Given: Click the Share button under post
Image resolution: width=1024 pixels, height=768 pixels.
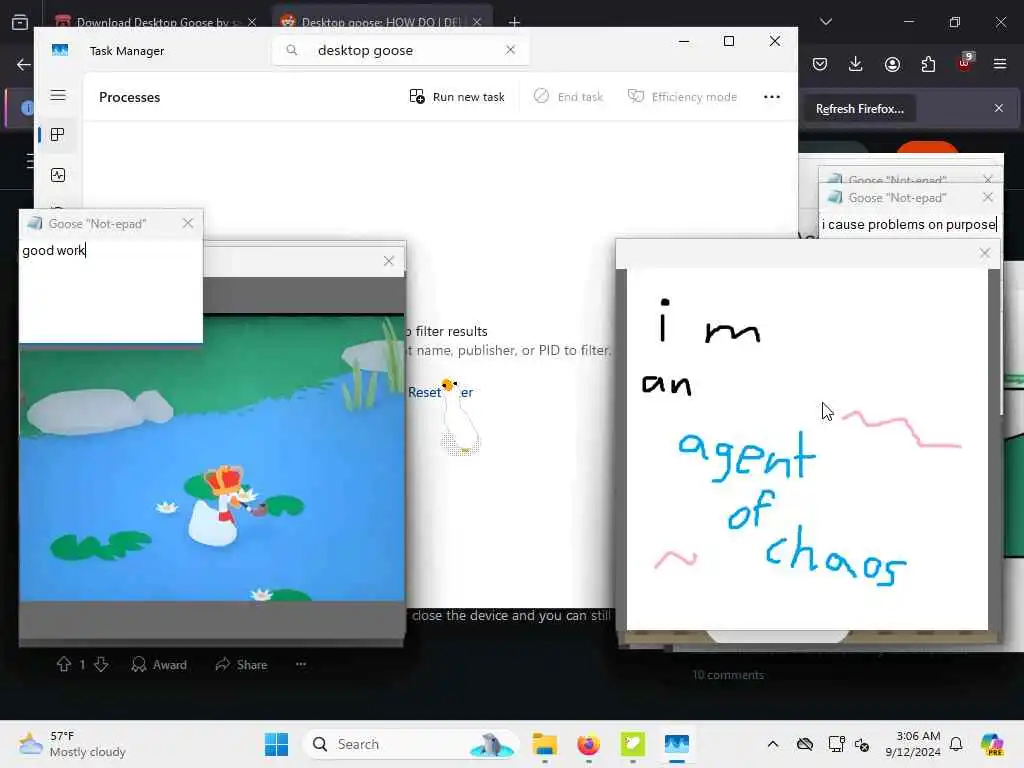Looking at the screenshot, I should tap(241, 664).
